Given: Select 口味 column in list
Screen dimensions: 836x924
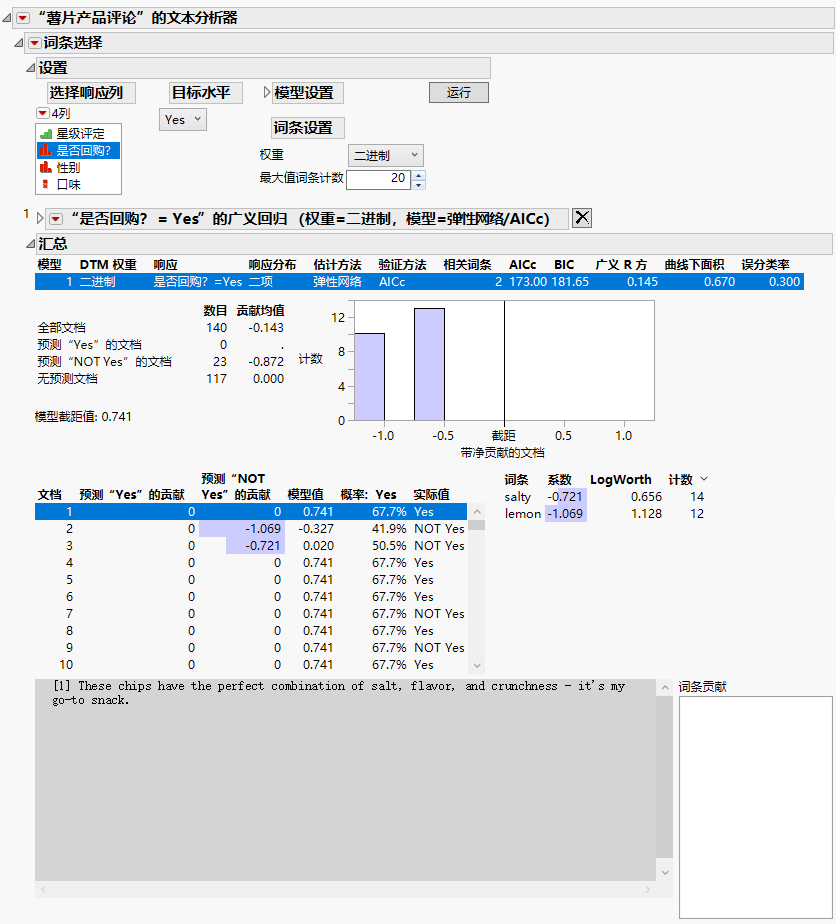Looking at the screenshot, I should (x=79, y=184).
